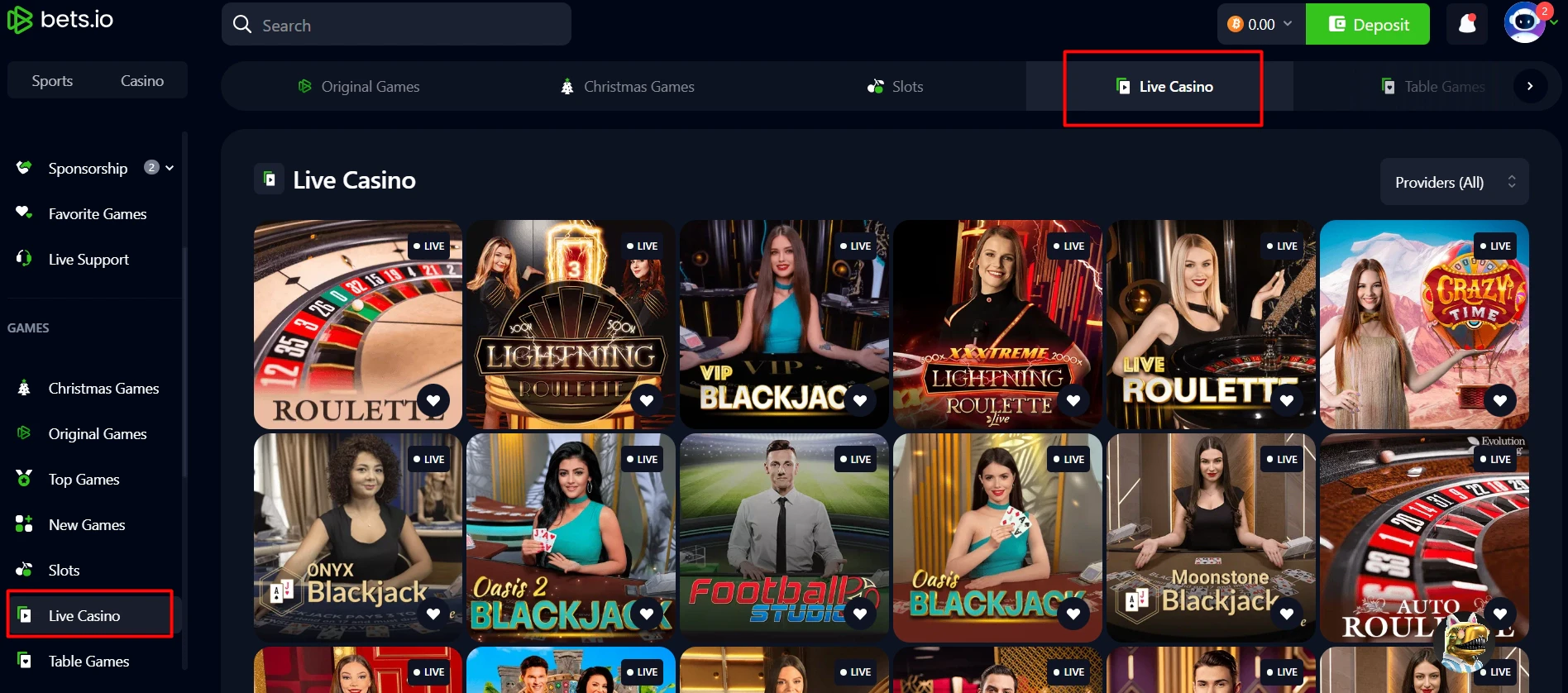This screenshot has height=693, width=1568.
Task: Click the Sponsorship heart-hand icon
Action: 24,168
